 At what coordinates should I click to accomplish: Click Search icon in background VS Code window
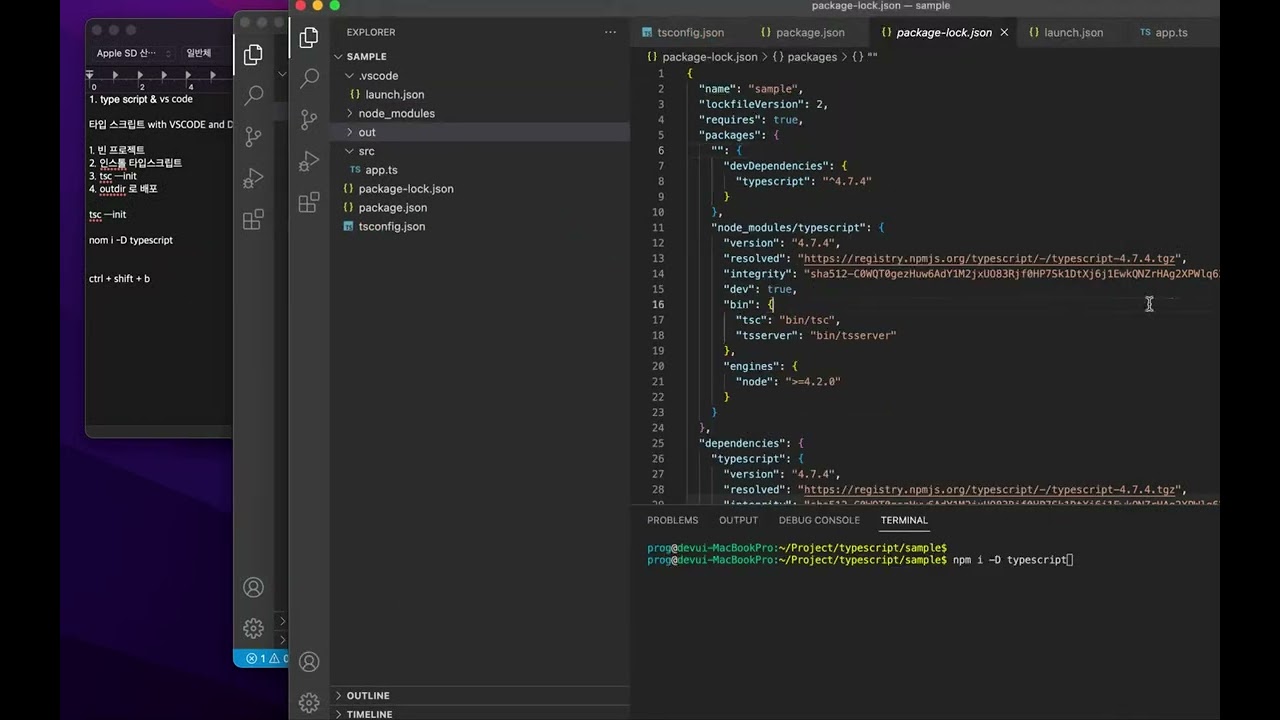pyautogui.click(x=253, y=95)
